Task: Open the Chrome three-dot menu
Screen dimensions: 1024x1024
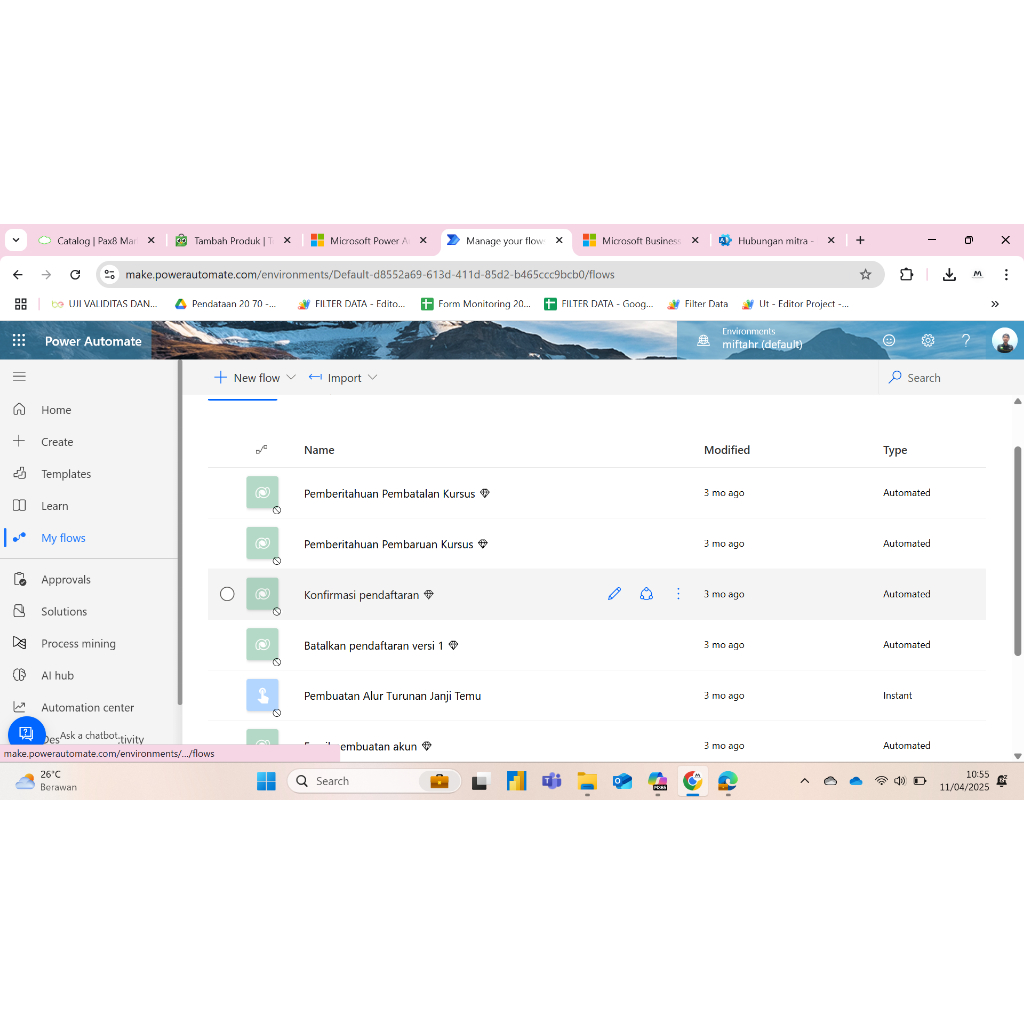Action: 1006,274
